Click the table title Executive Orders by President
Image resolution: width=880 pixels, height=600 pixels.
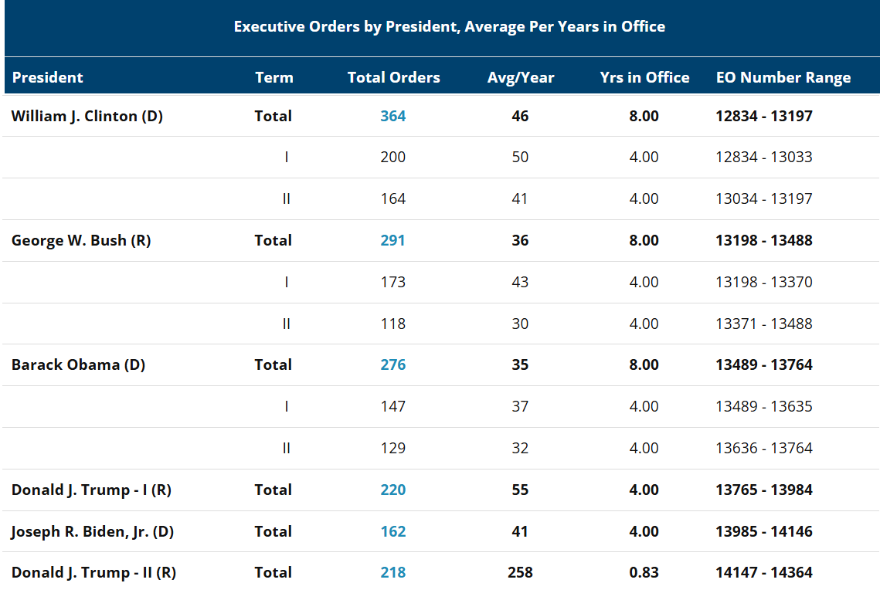449,26
